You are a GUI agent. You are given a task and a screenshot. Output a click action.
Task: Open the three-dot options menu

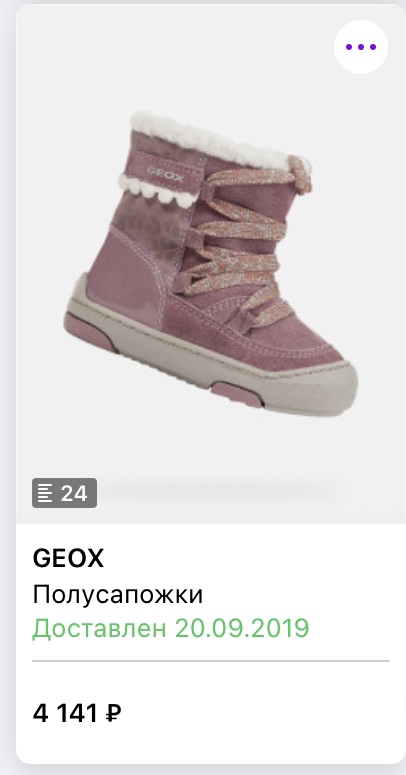pyautogui.click(x=361, y=47)
